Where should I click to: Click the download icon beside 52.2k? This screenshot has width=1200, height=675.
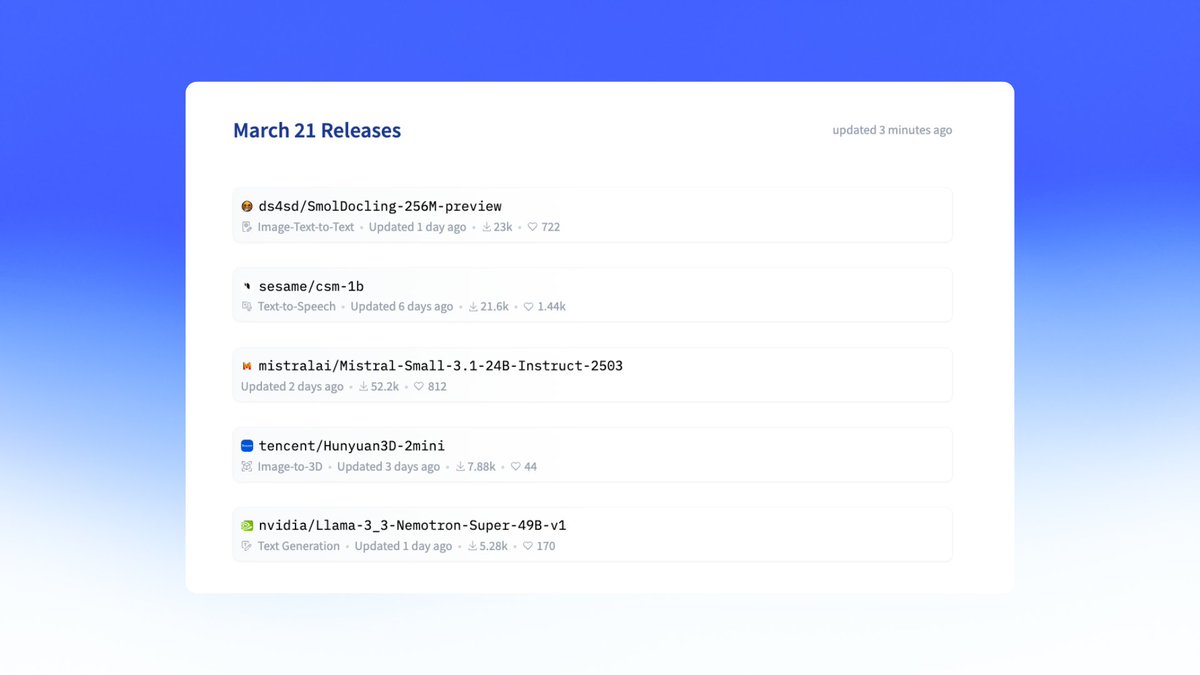click(x=364, y=387)
